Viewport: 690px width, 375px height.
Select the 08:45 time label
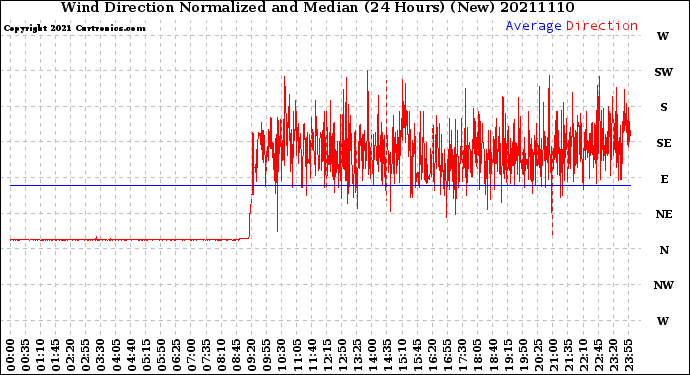click(x=237, y=355)
